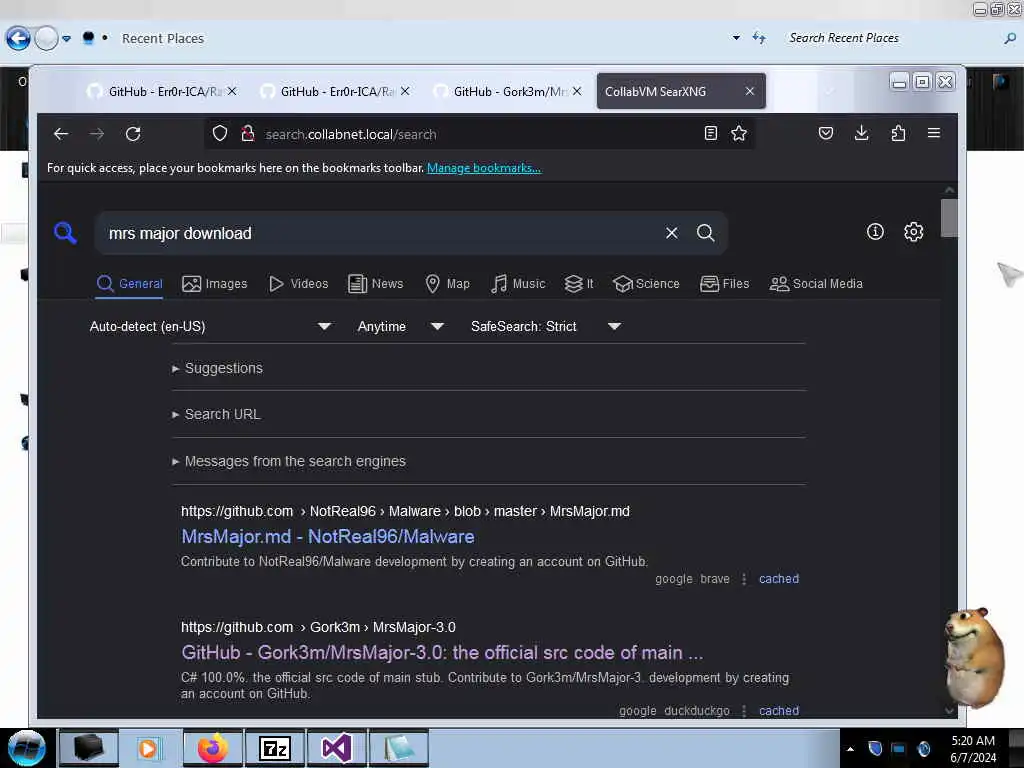Open SafeSearch Strict dropdown
Image resolution: width=1024 pixels, height=768 pixels.
click(546, 326)
